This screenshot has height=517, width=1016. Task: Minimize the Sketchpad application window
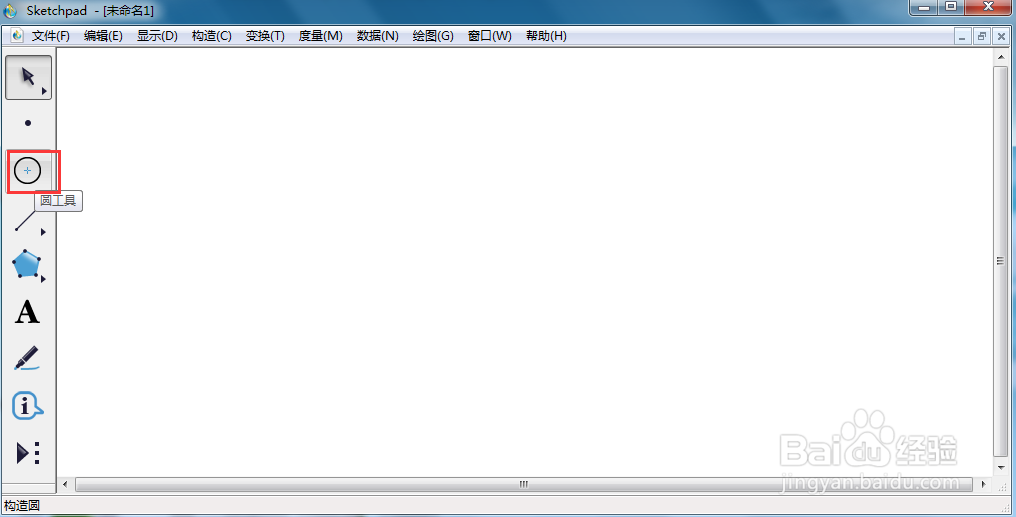(925, 7)
